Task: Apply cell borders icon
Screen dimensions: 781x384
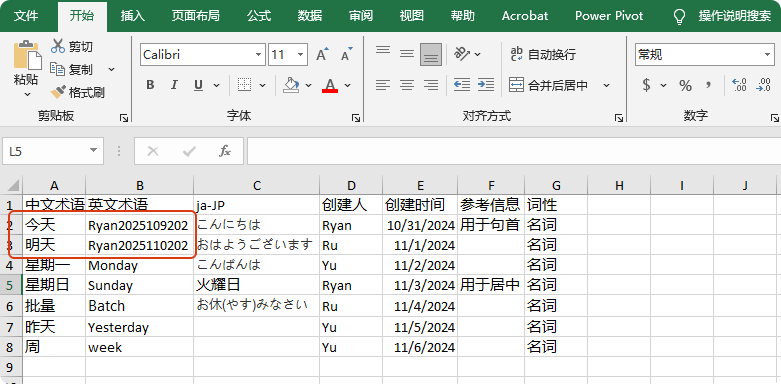Action: pos(244,85)
